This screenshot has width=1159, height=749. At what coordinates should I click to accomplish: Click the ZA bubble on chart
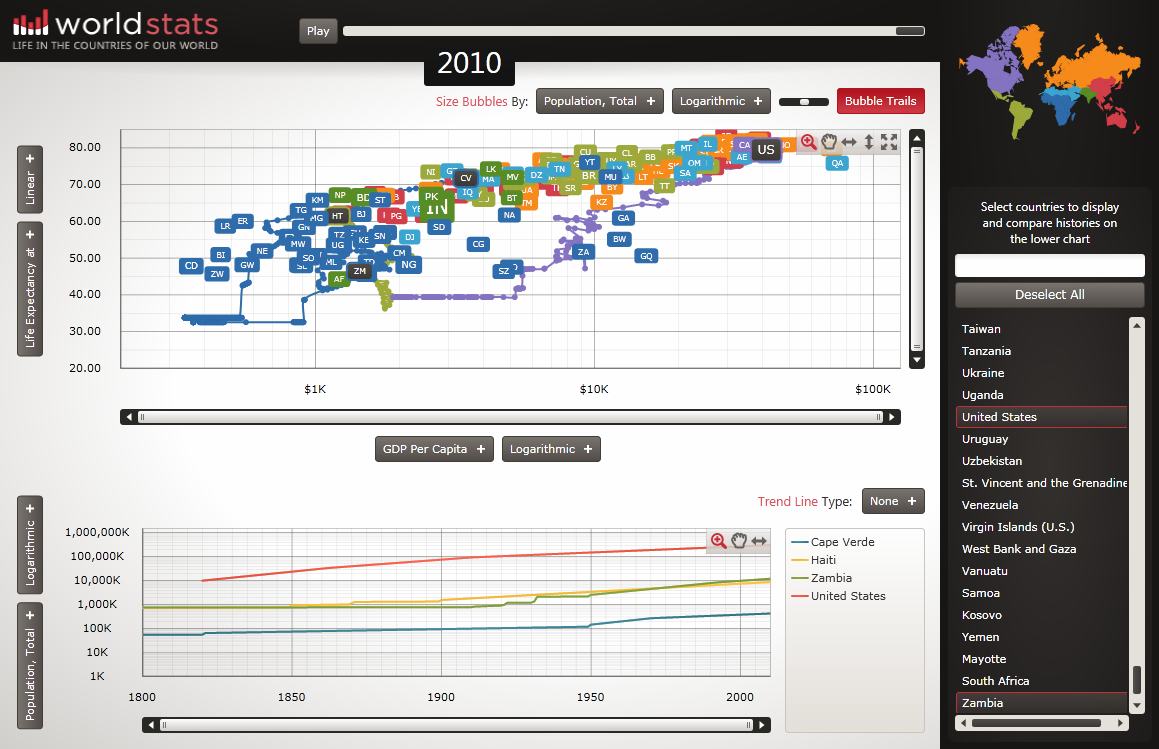coord(583,252)
